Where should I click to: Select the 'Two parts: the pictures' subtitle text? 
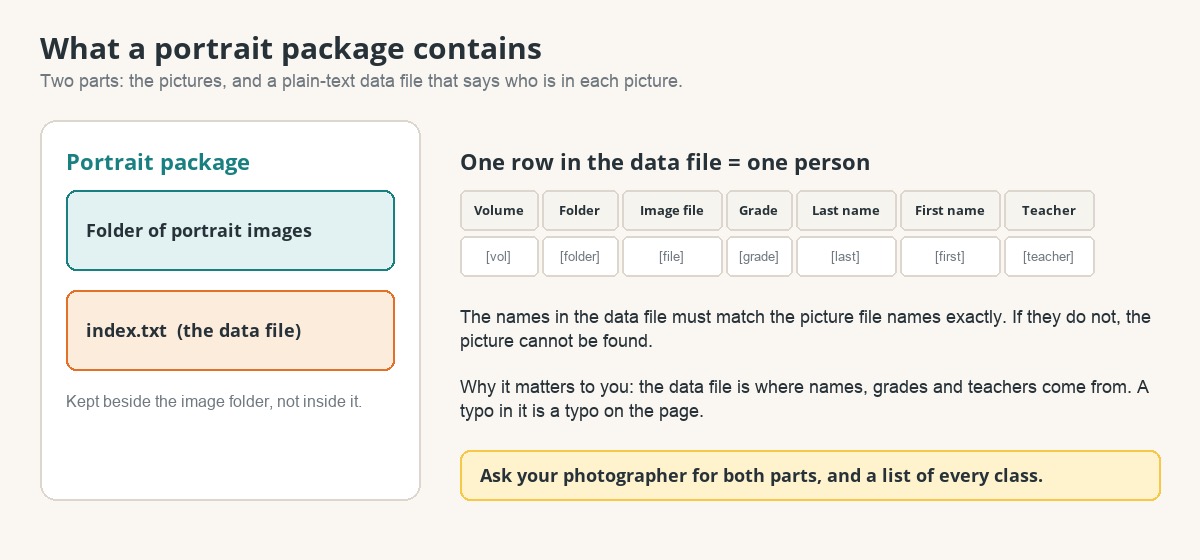(361, 81)
